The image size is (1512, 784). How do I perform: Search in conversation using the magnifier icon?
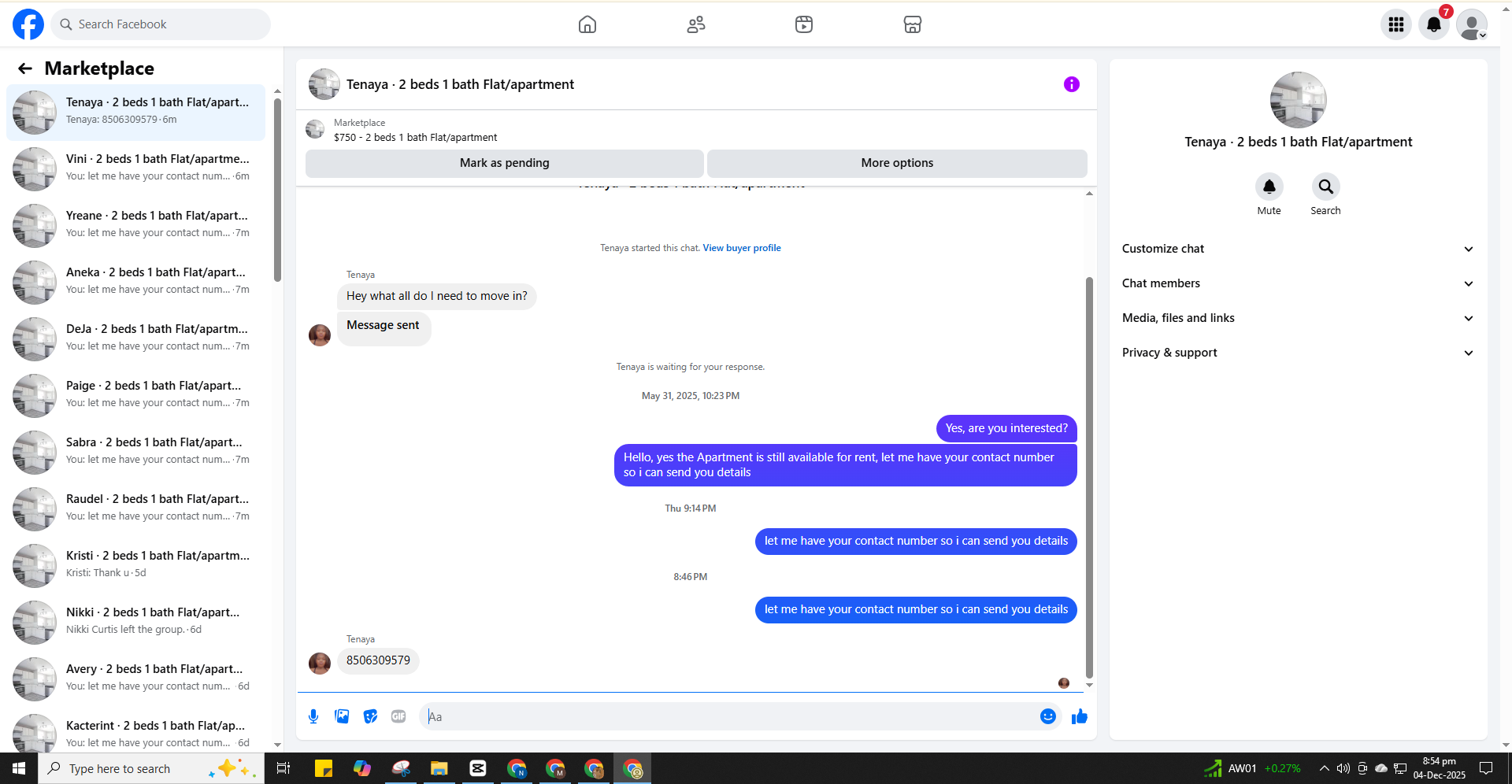click(x=1326, y=187)
